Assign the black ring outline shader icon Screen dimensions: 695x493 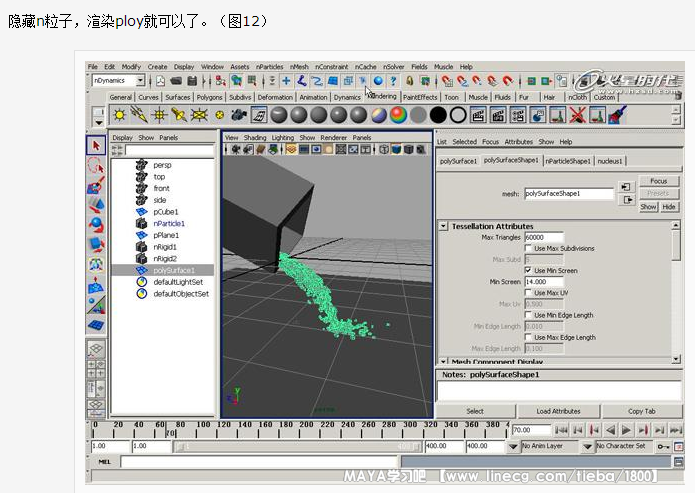458,115
